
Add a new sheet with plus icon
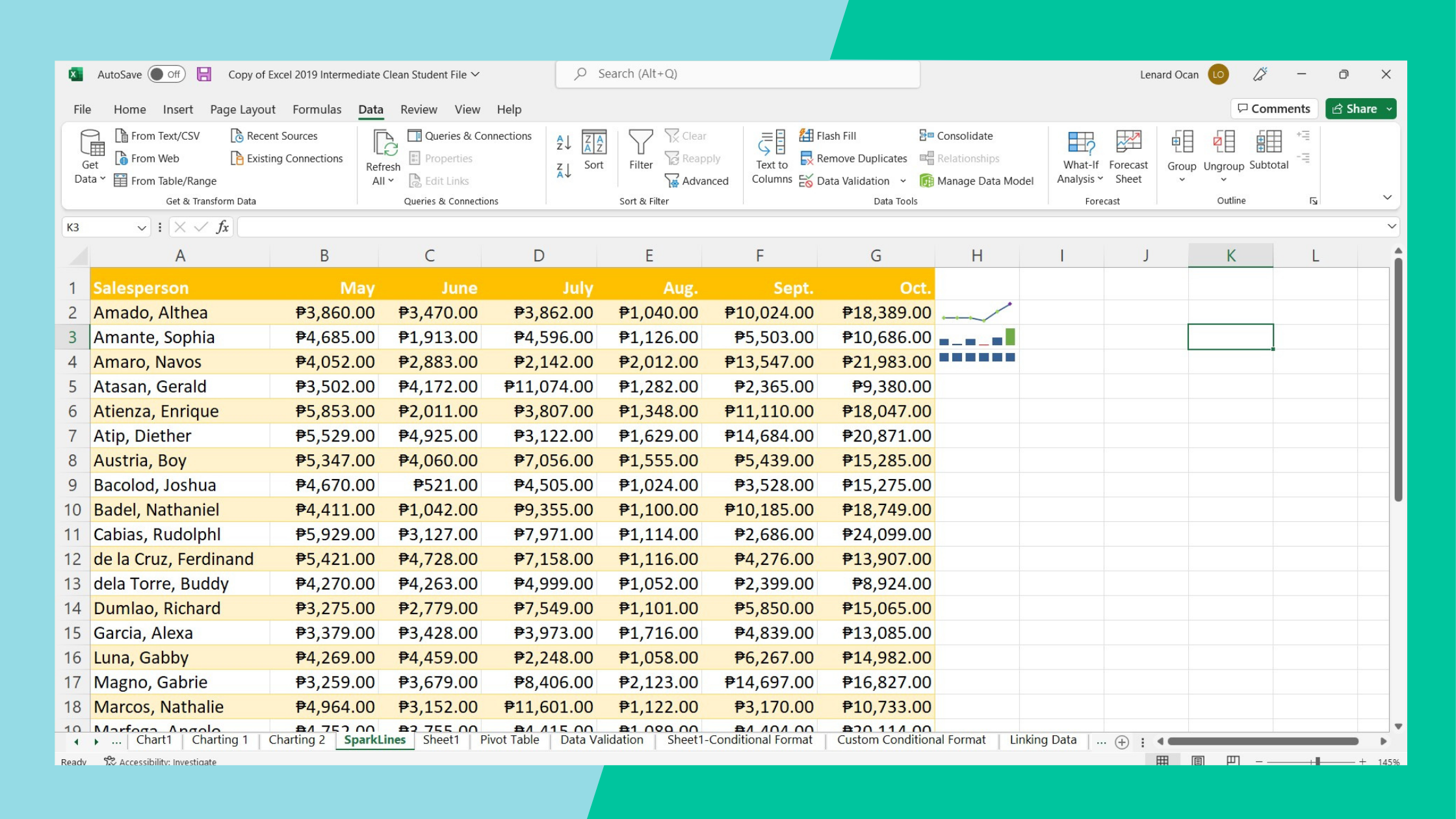coord(1122,742)
